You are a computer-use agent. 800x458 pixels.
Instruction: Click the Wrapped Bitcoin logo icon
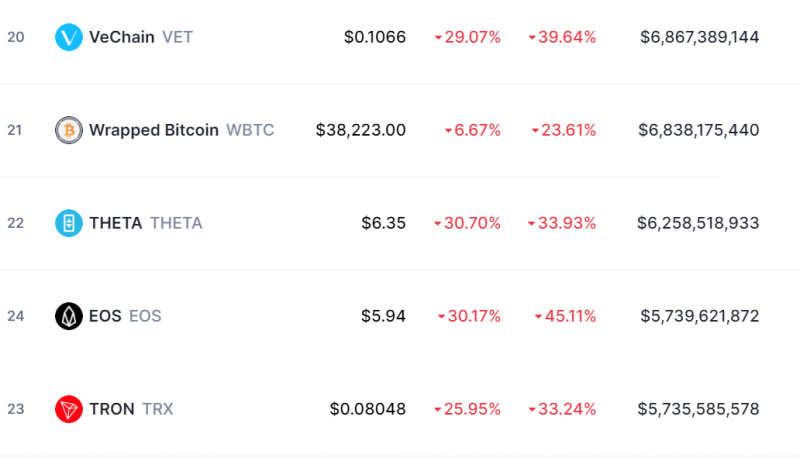pos(69,130)
